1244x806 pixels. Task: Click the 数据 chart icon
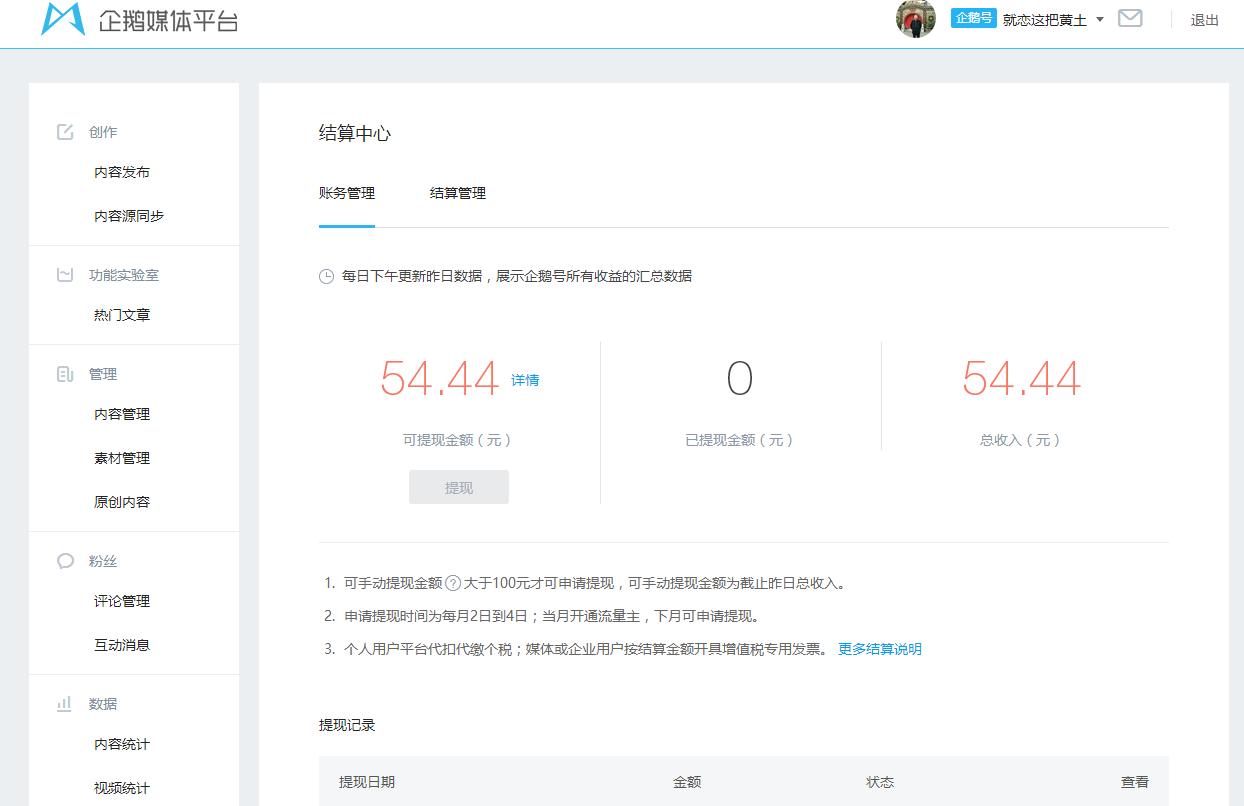64,703
